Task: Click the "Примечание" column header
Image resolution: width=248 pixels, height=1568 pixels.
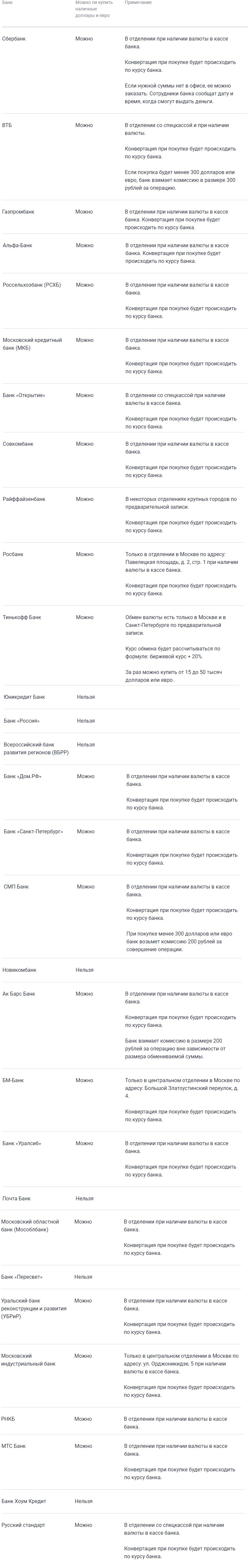Action: tap(138, 3)
